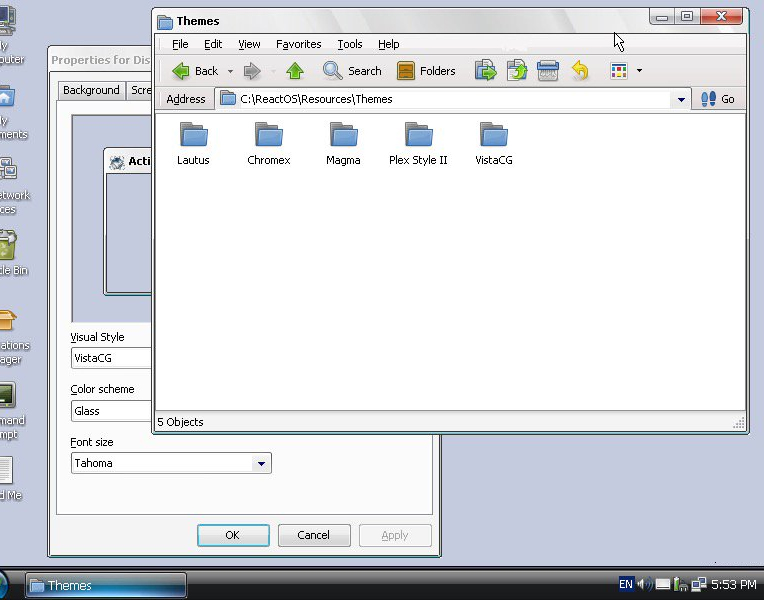Select the Recycle Bin desktop icon
The height and width of the screenshot is (600, 764).
(x=10, y=253)
